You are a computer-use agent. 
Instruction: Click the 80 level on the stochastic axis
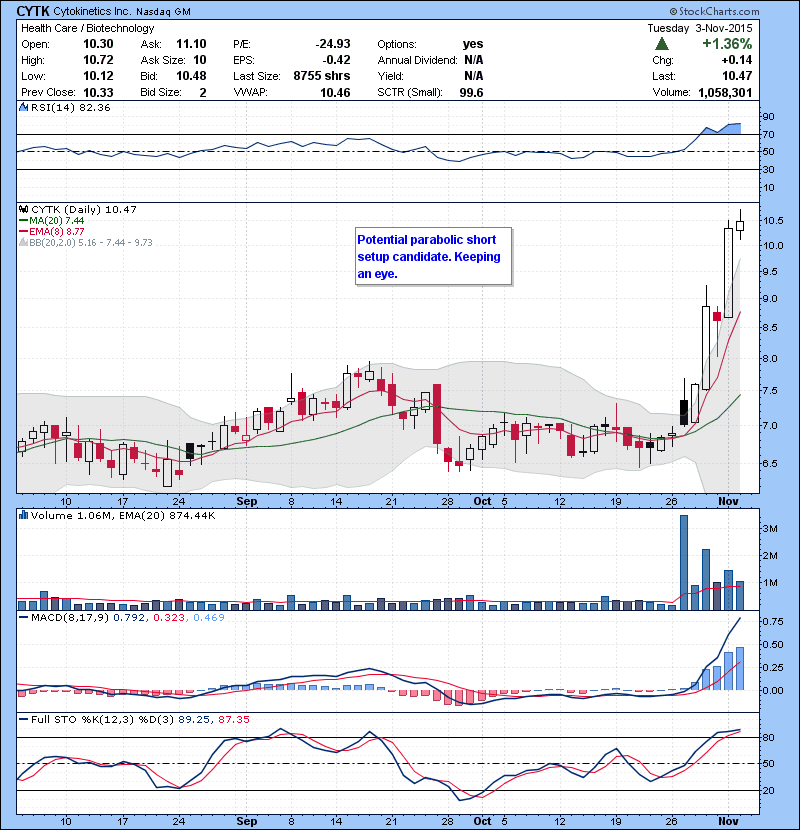[x=768, y=737]
